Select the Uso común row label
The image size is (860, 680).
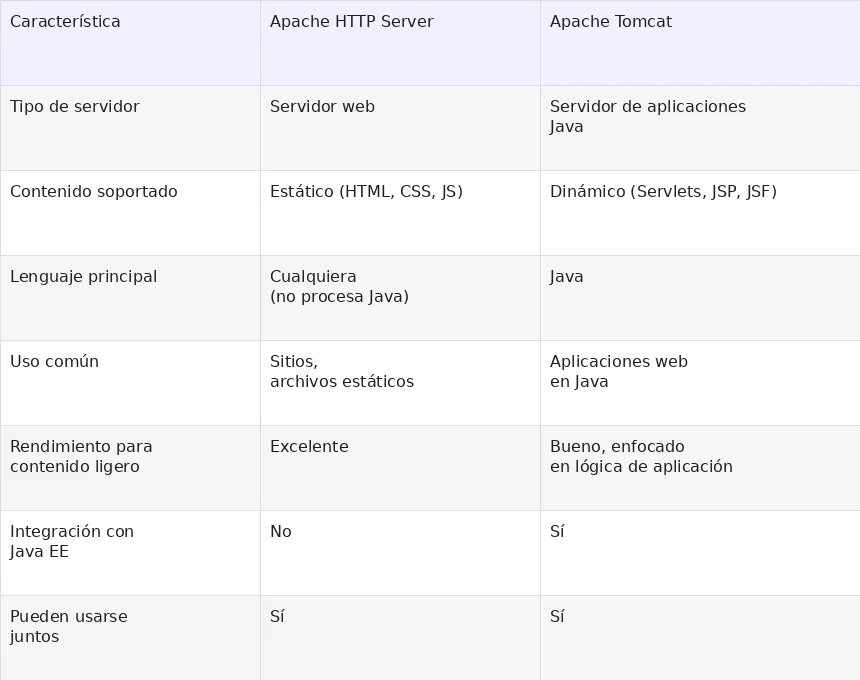[x=131, y=383]
